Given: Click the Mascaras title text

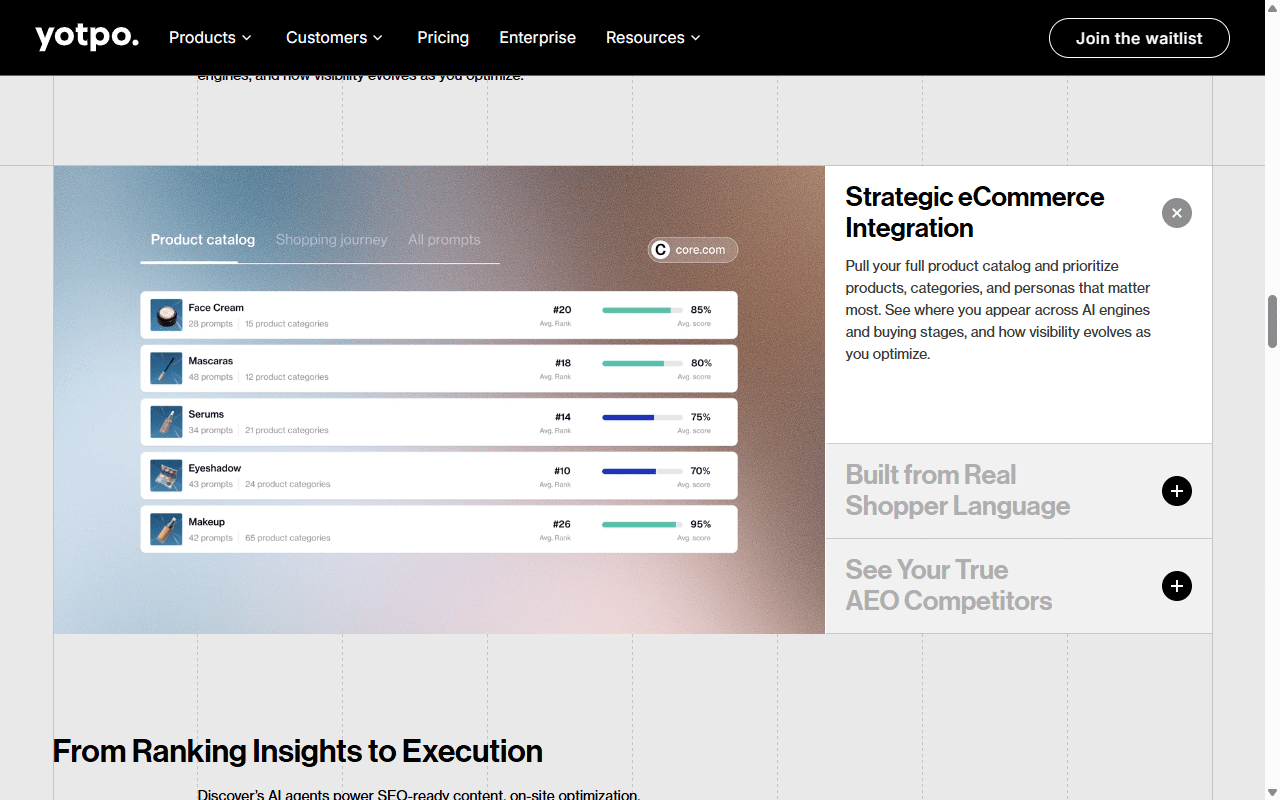Looking at the screenshot, I should click(211, 361).
